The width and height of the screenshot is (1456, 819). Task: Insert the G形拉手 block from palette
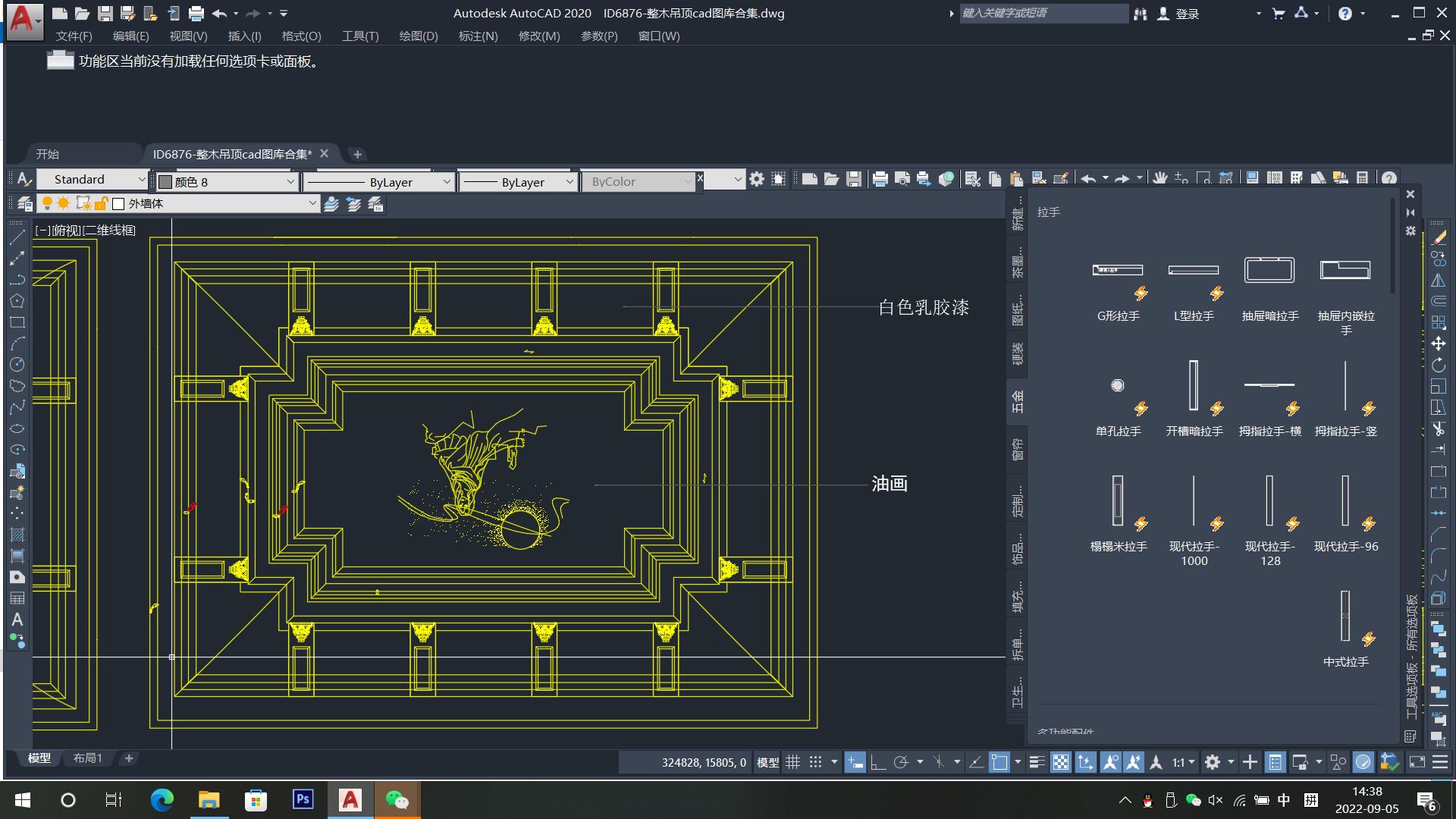click(x=1118, y=271)
